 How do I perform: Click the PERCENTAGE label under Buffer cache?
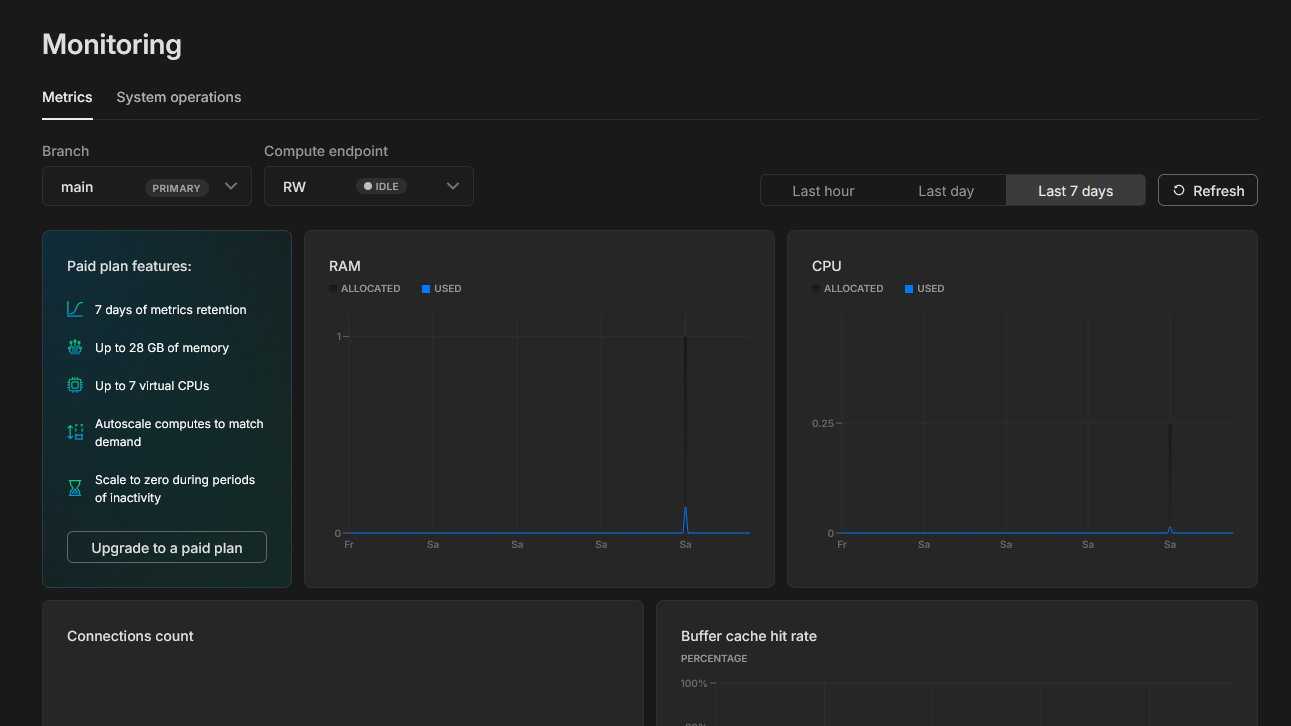click(714, 659)
